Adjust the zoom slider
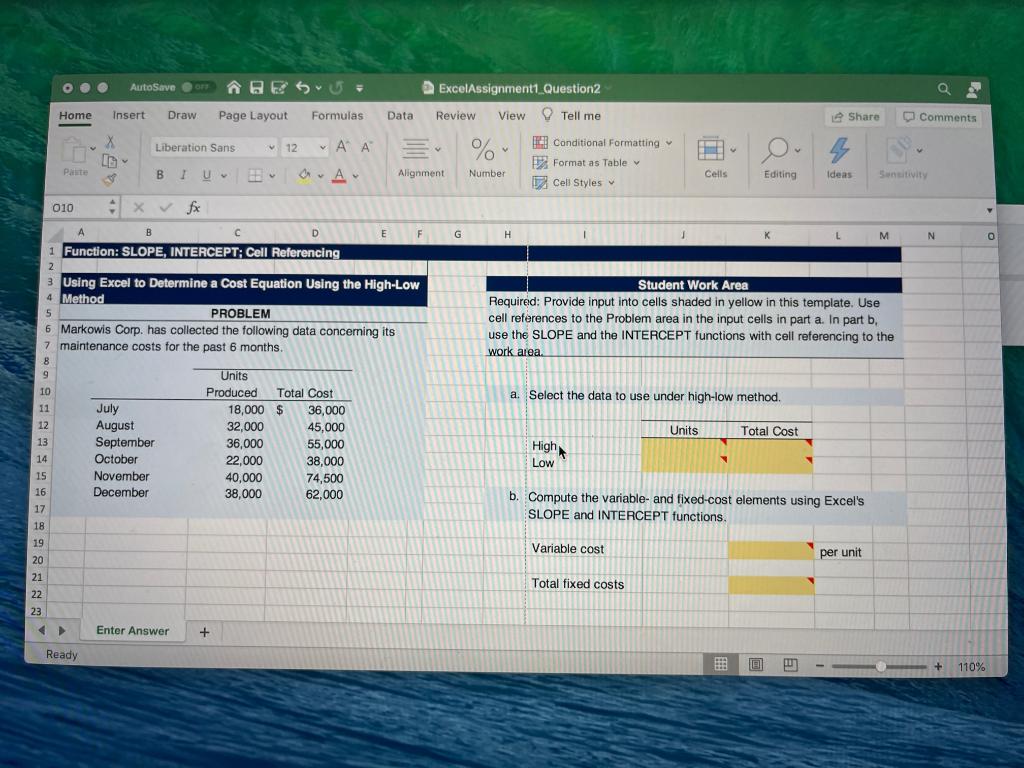The height and width of the screenshot is (768, 1024). pyautogui.click(x=881, y=666)
